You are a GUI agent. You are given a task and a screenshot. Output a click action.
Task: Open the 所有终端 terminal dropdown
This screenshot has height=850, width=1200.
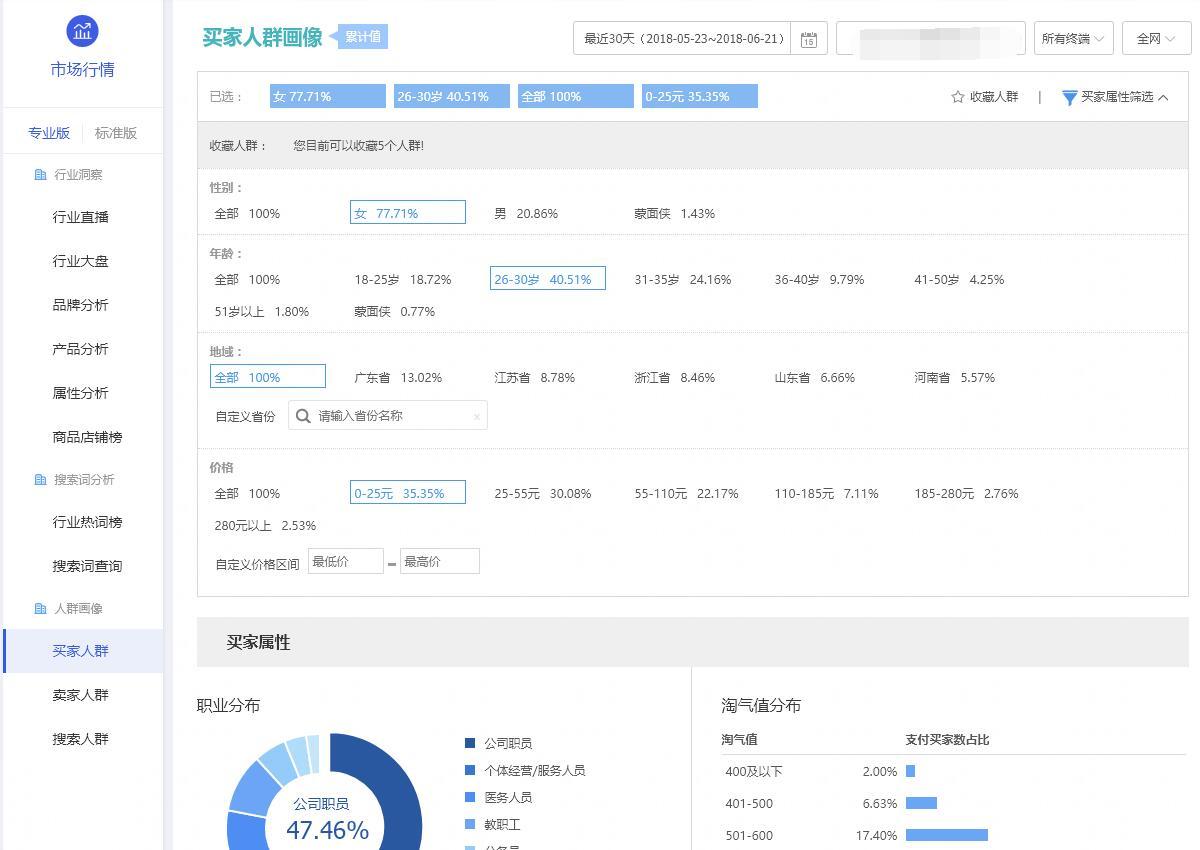click(1073, 37)
